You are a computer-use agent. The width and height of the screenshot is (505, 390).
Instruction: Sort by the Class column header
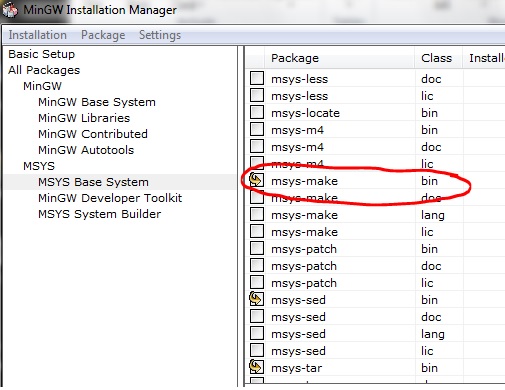(x=438, y=58)
